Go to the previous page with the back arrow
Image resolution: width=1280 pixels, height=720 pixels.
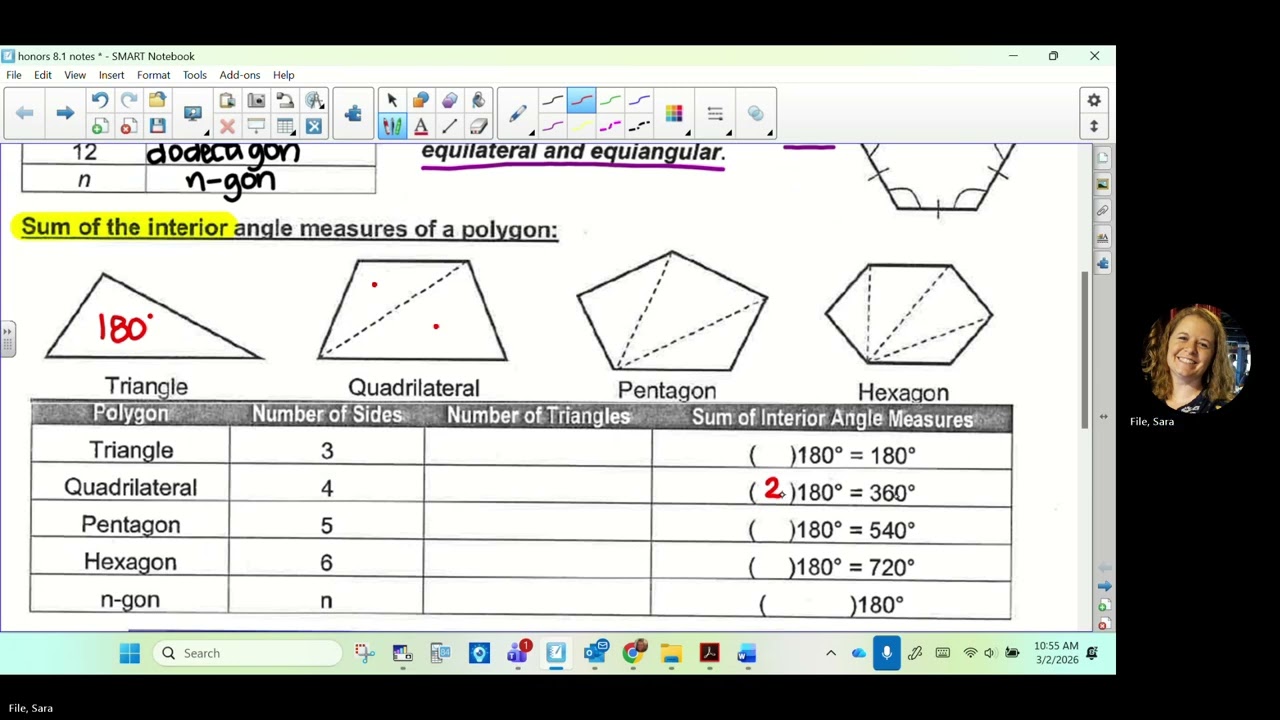(x=25, y=113)
